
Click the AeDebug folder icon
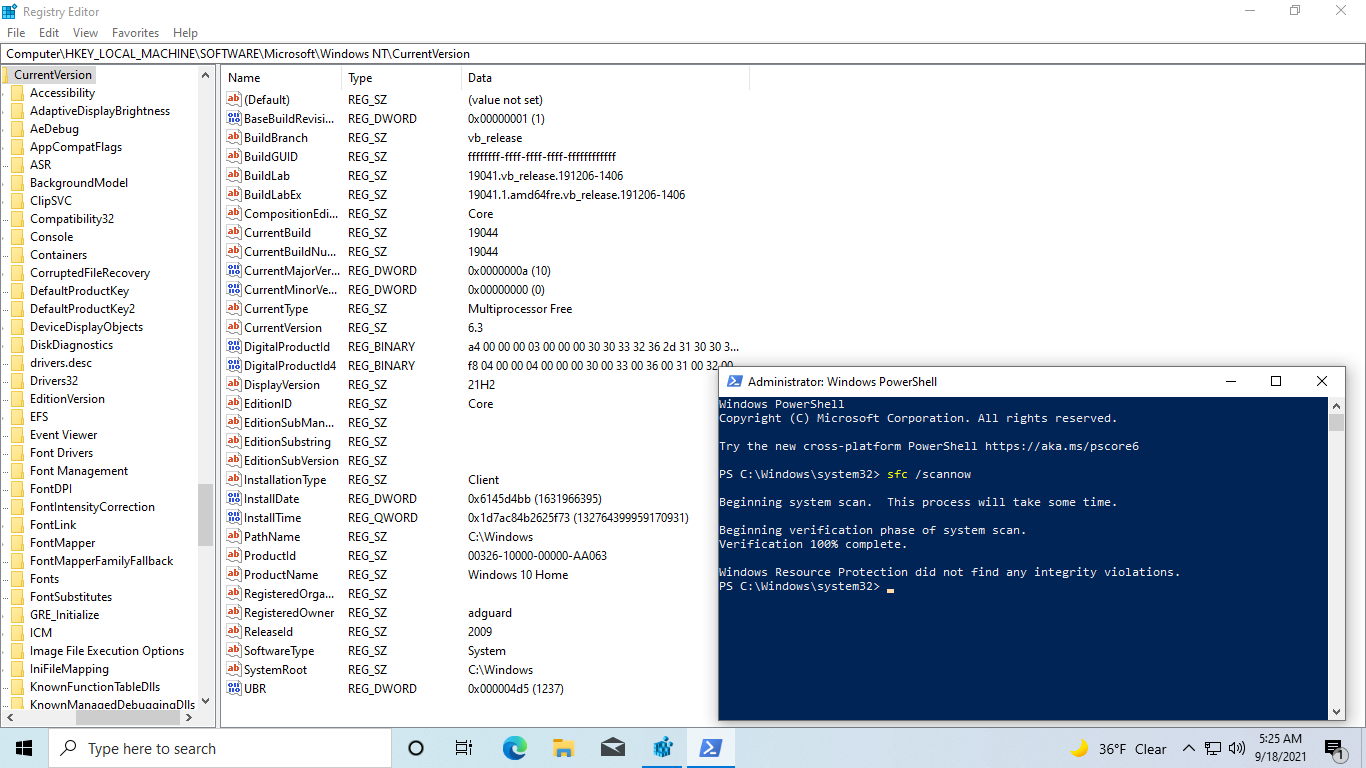tap(17, 129)
